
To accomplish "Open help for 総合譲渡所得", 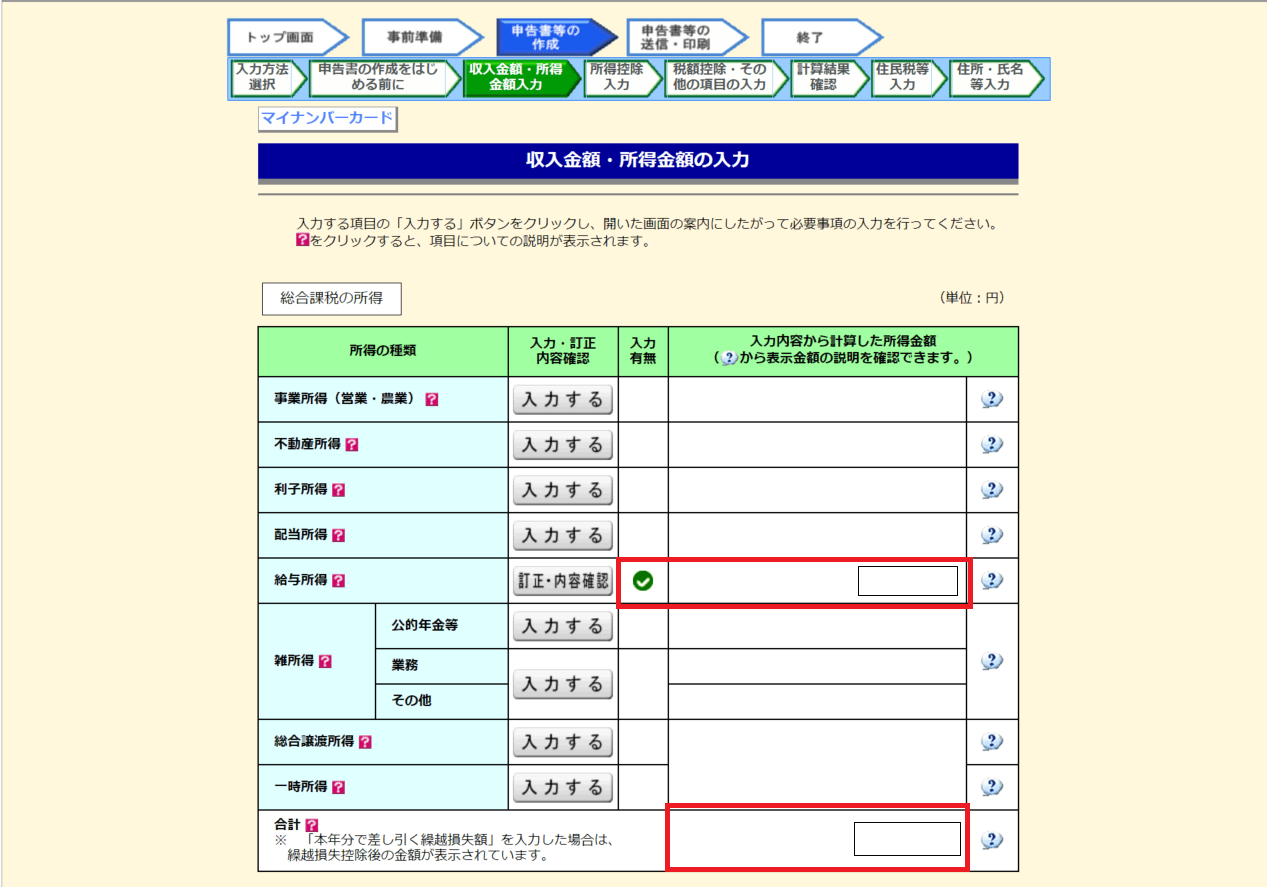I will 367,742.
